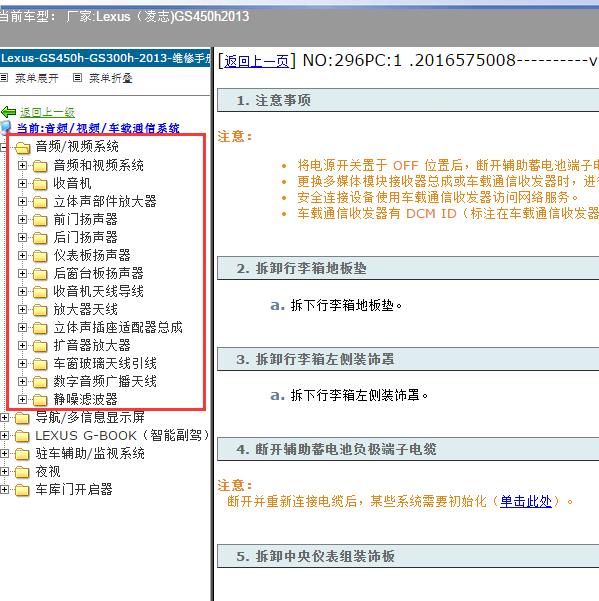Click 菜单展开 to expand menus
The image size is (599, 601).
pyautogui.click(x=37, y=78)
